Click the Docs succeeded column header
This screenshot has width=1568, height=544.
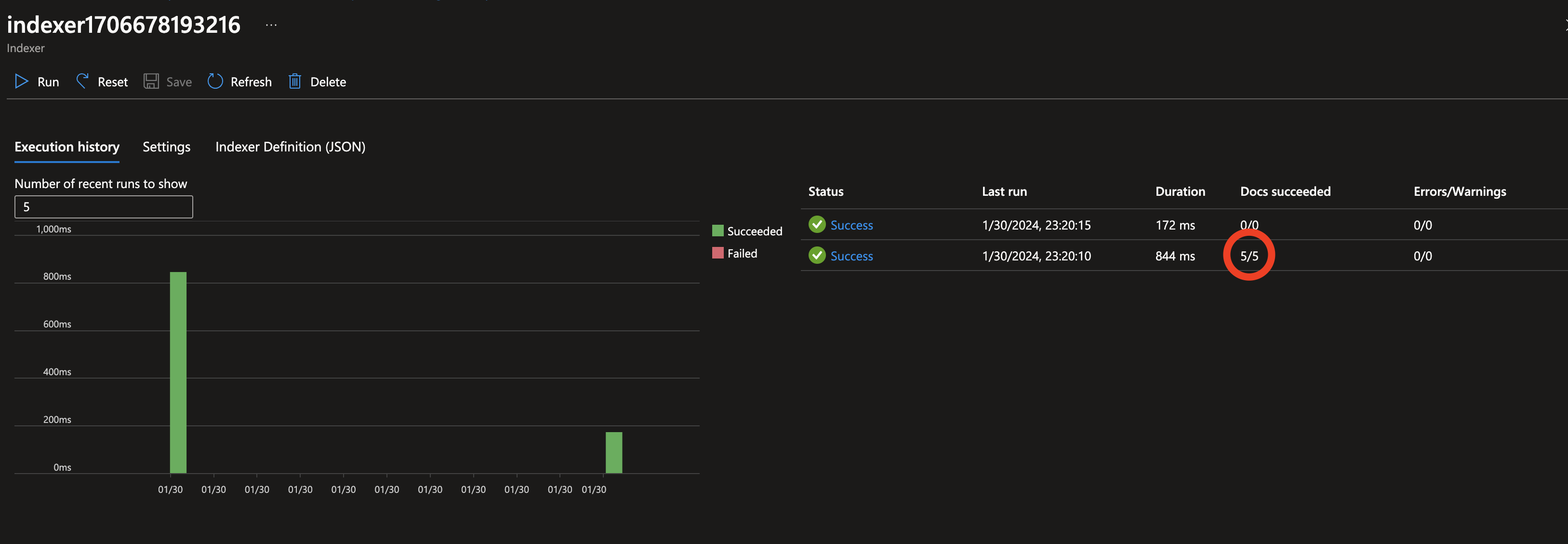click(x=1285, y=191)
